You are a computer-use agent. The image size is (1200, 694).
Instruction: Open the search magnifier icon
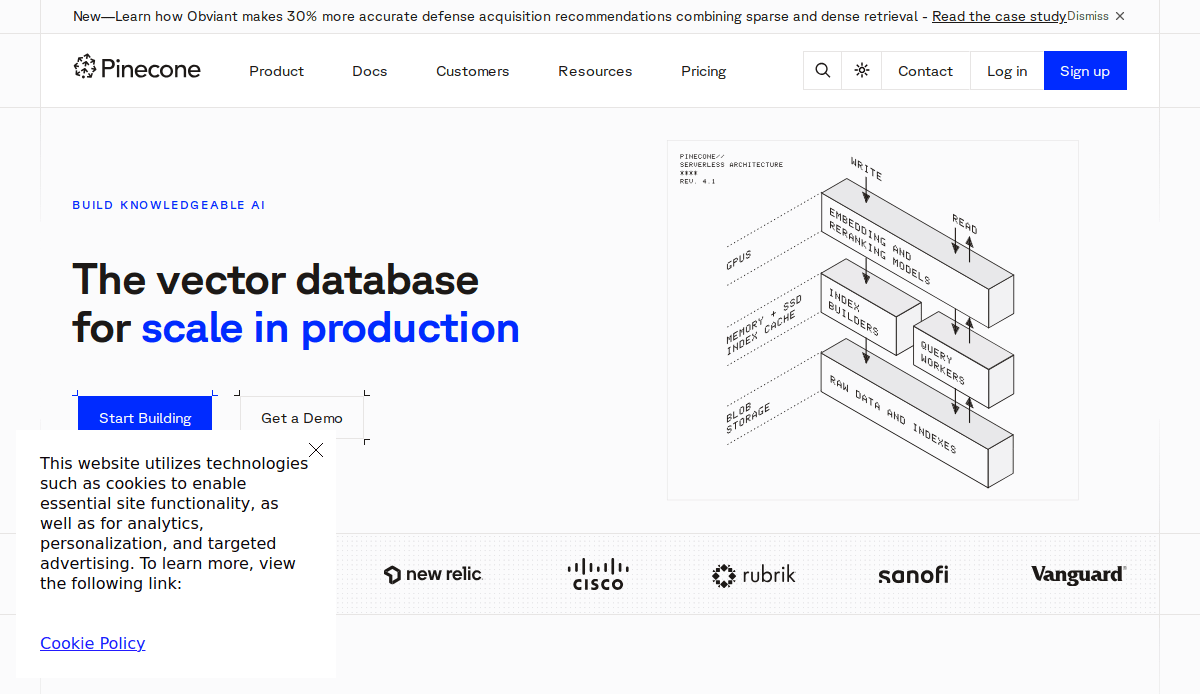tap(822, 71)
